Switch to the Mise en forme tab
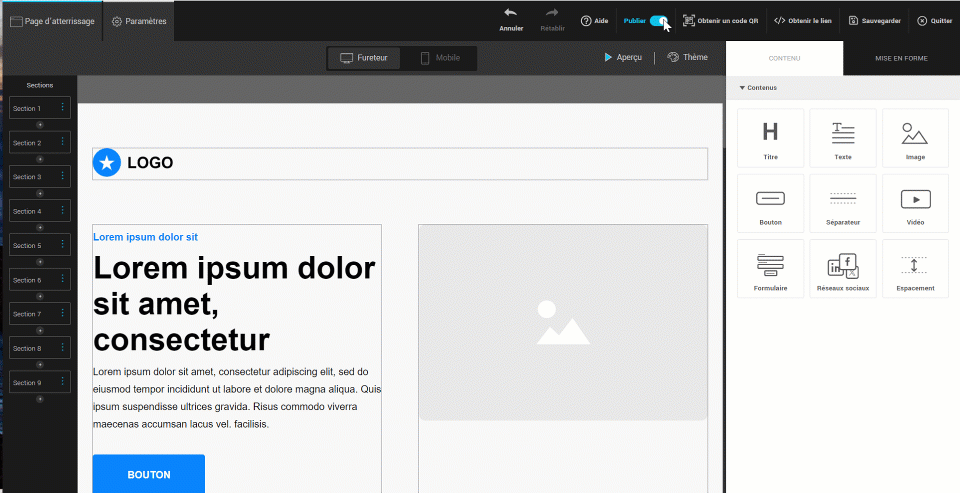The image size is (960, 493). (901, 58)
